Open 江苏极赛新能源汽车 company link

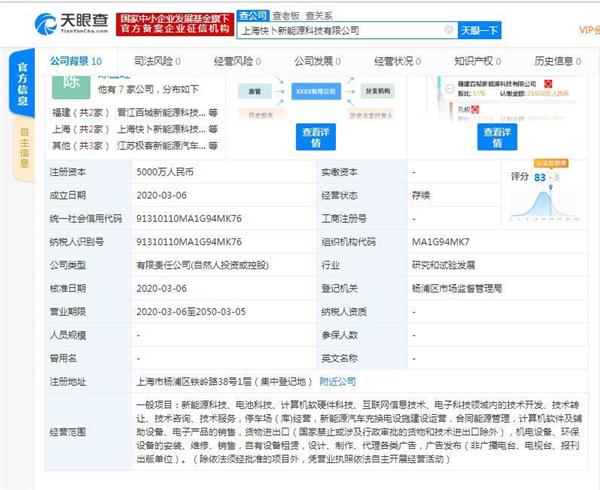coord(161,146)
